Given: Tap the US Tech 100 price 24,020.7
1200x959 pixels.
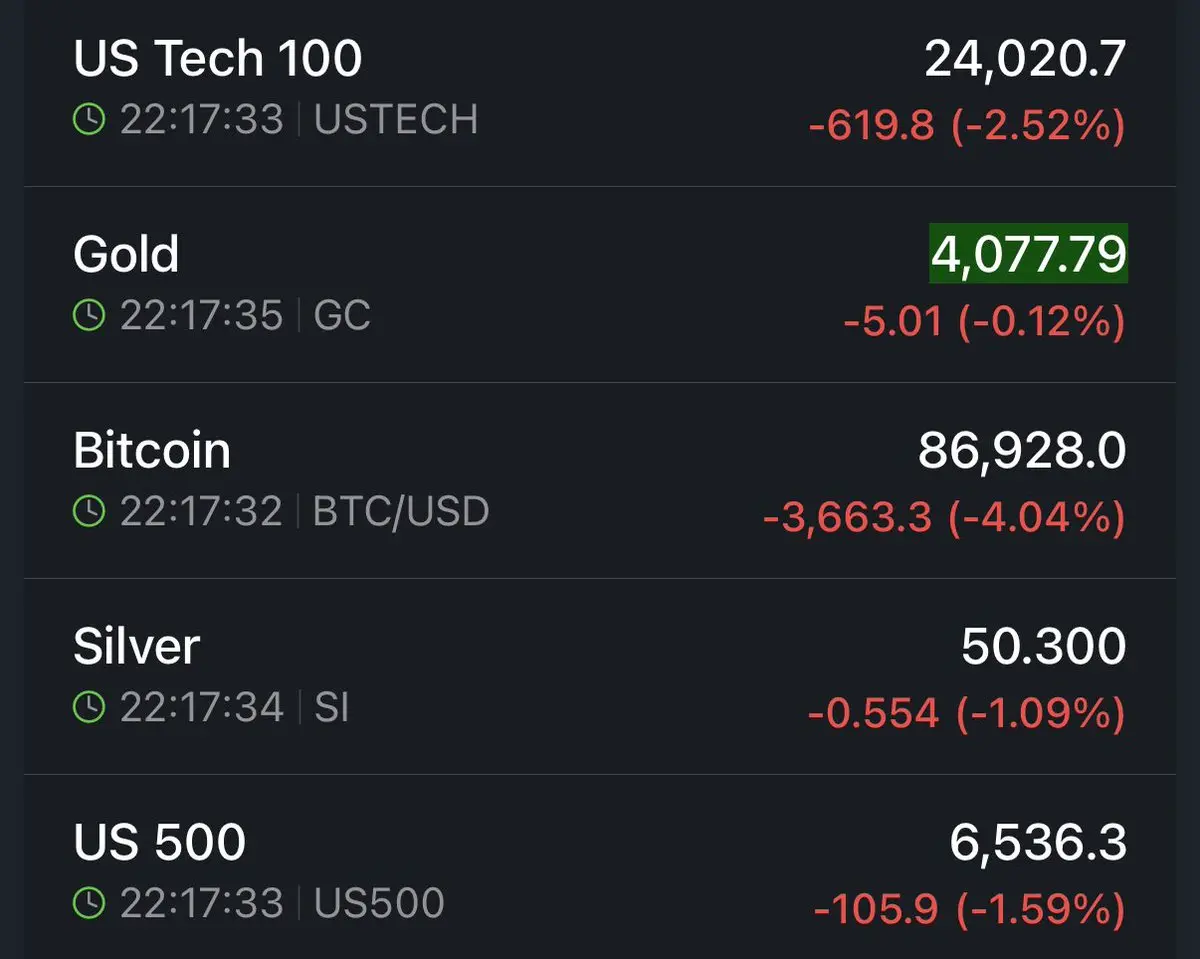Looking at the screenshot, I should pos(1025,59).
